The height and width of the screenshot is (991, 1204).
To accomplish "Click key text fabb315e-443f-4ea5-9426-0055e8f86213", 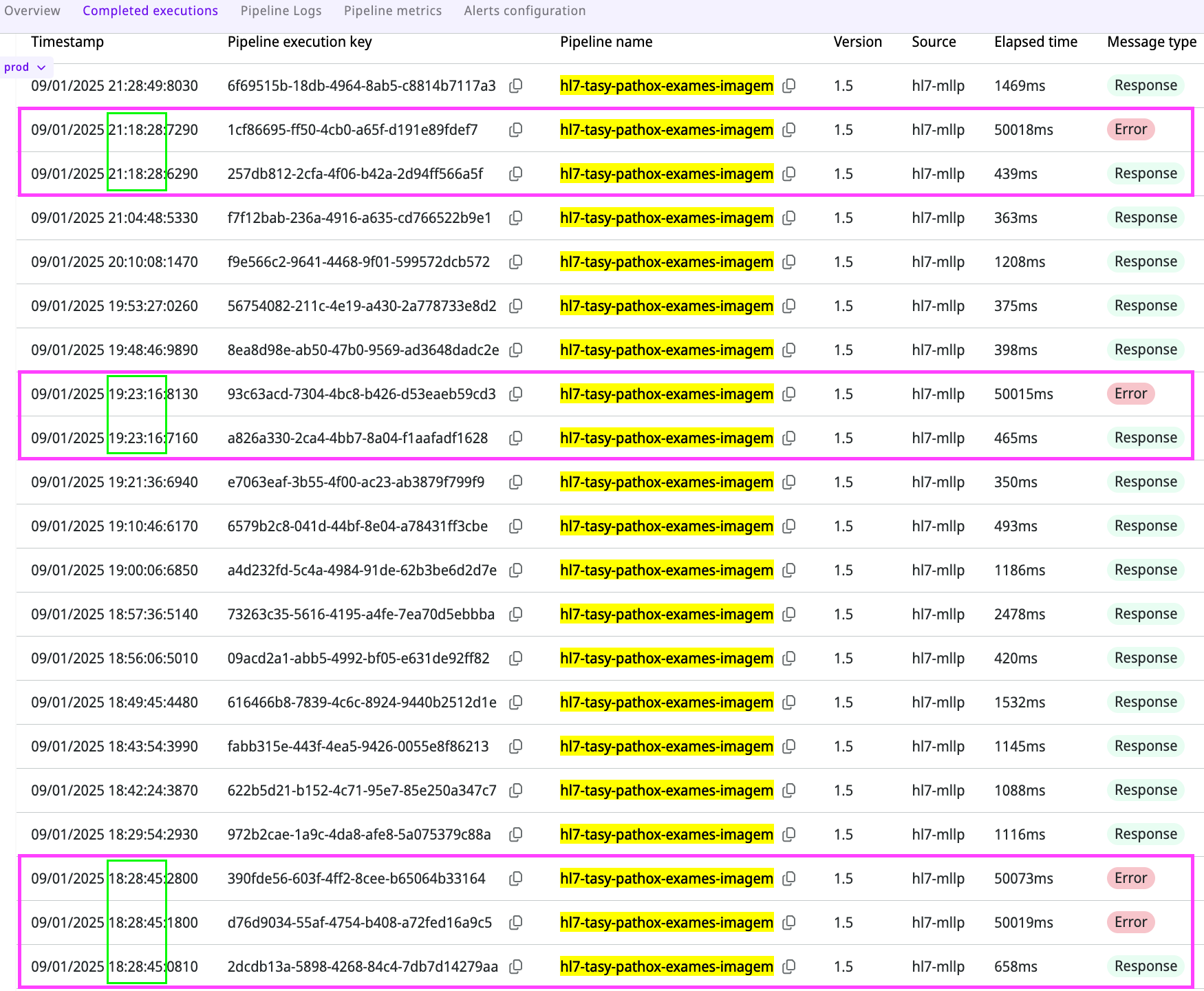I will (x=358, y=747).
